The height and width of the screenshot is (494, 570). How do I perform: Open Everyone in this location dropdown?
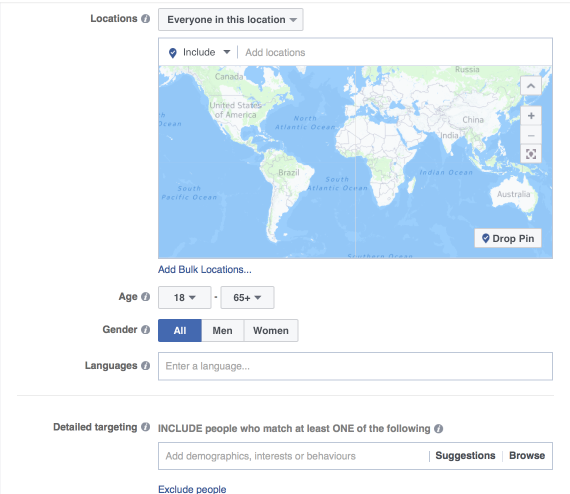click(x=230, y=20)
